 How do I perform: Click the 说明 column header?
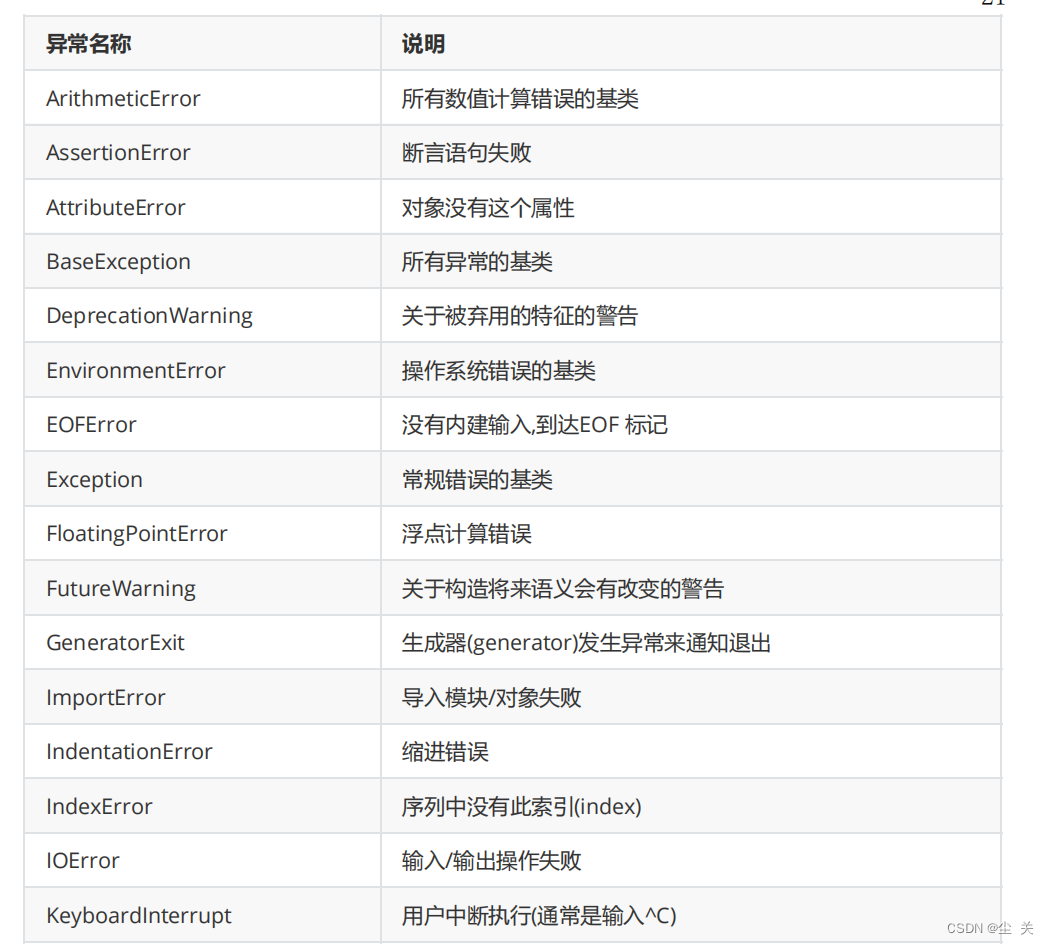tap(423, 44)
